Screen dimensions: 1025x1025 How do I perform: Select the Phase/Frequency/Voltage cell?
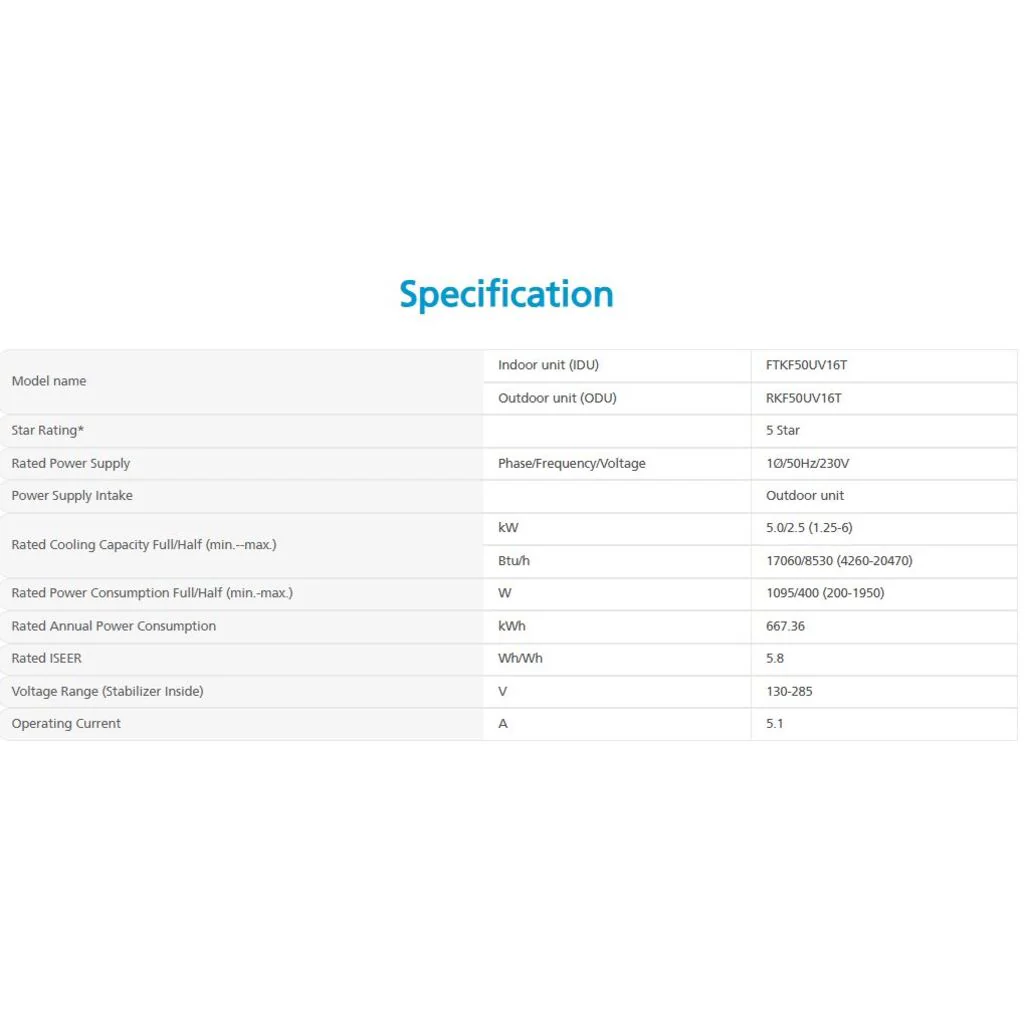[571, 463]
